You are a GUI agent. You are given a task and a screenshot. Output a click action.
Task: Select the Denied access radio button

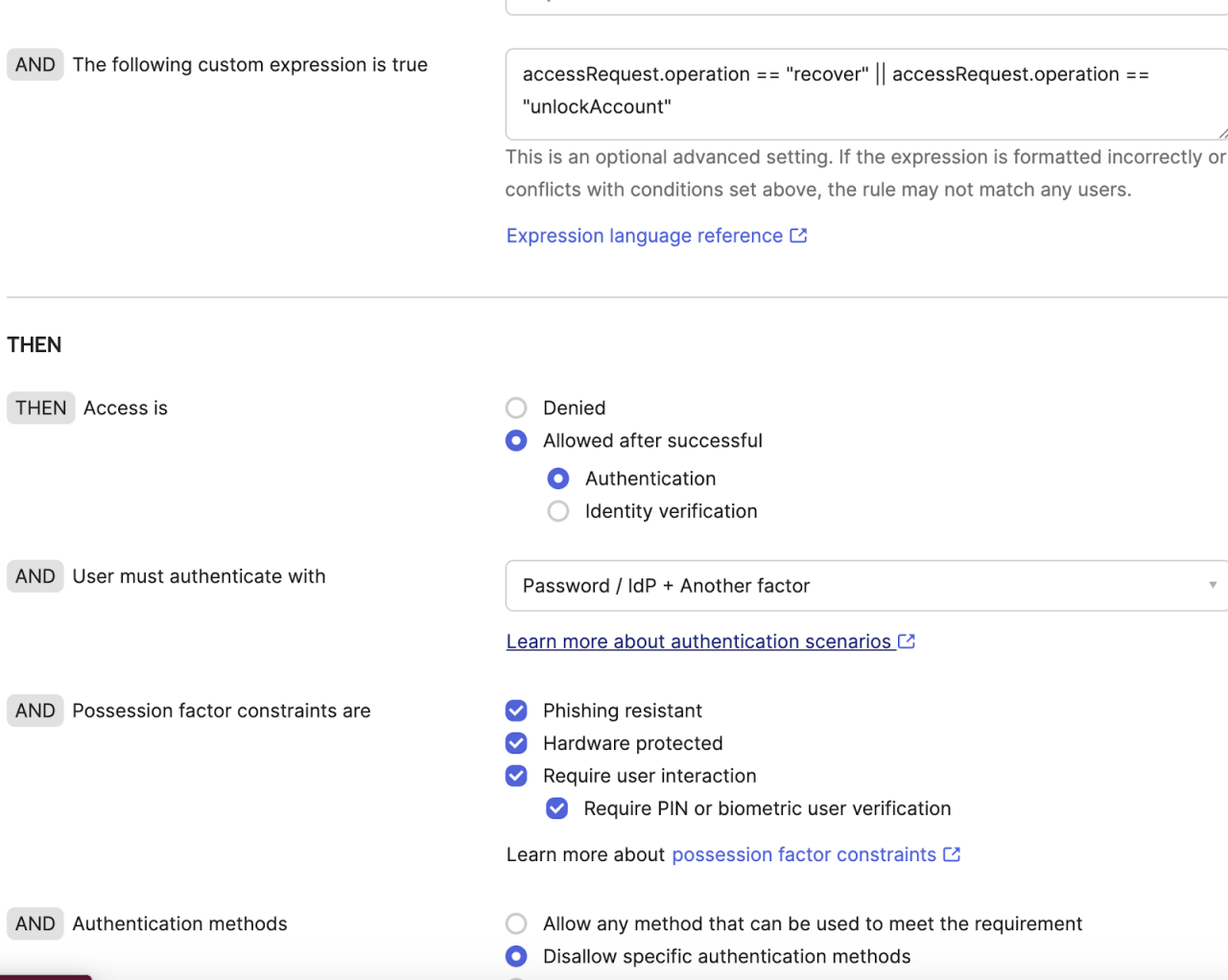[x=516, y=408]
